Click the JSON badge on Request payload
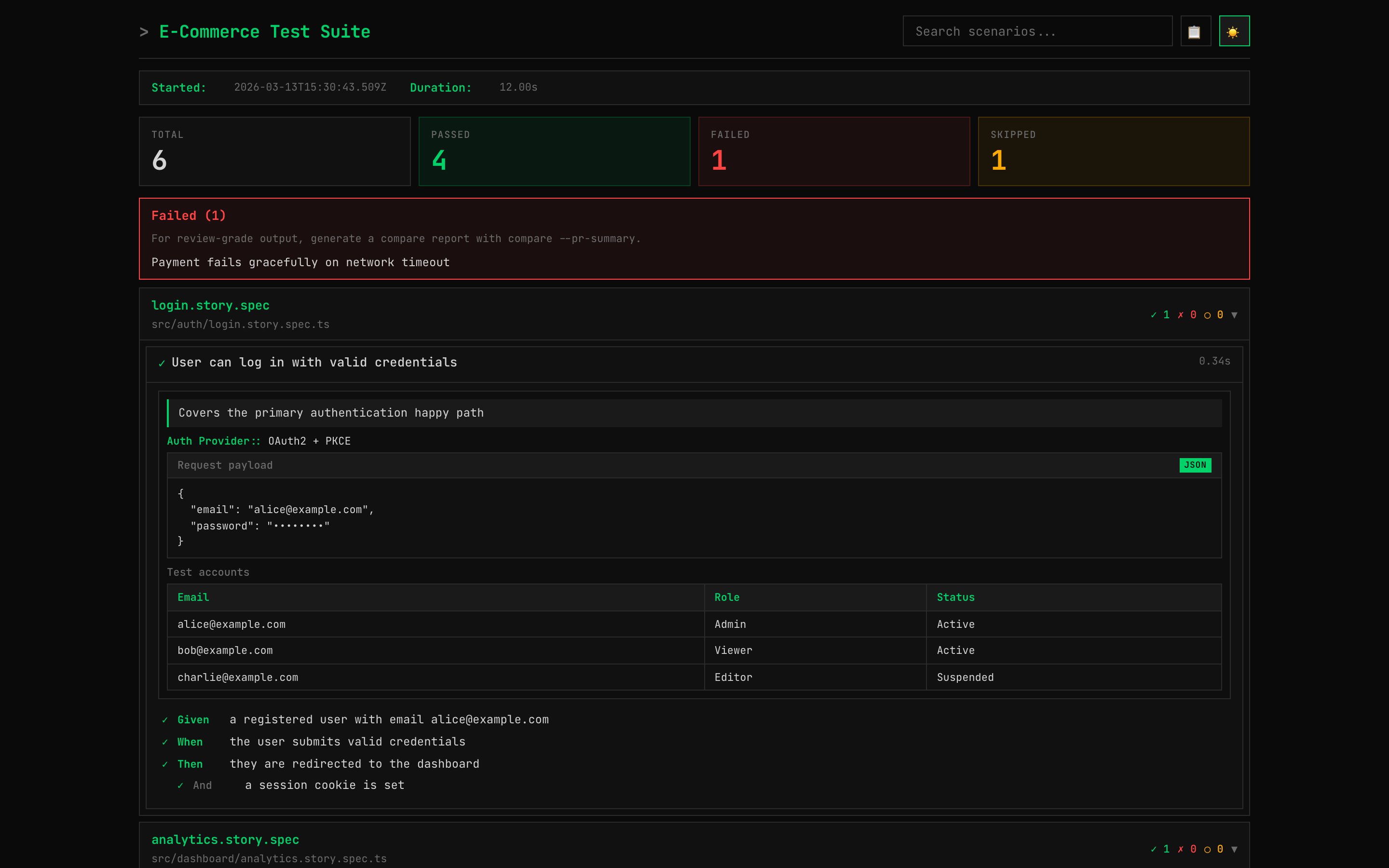This screenshot has width=1389, height=868. (1196, 465)
